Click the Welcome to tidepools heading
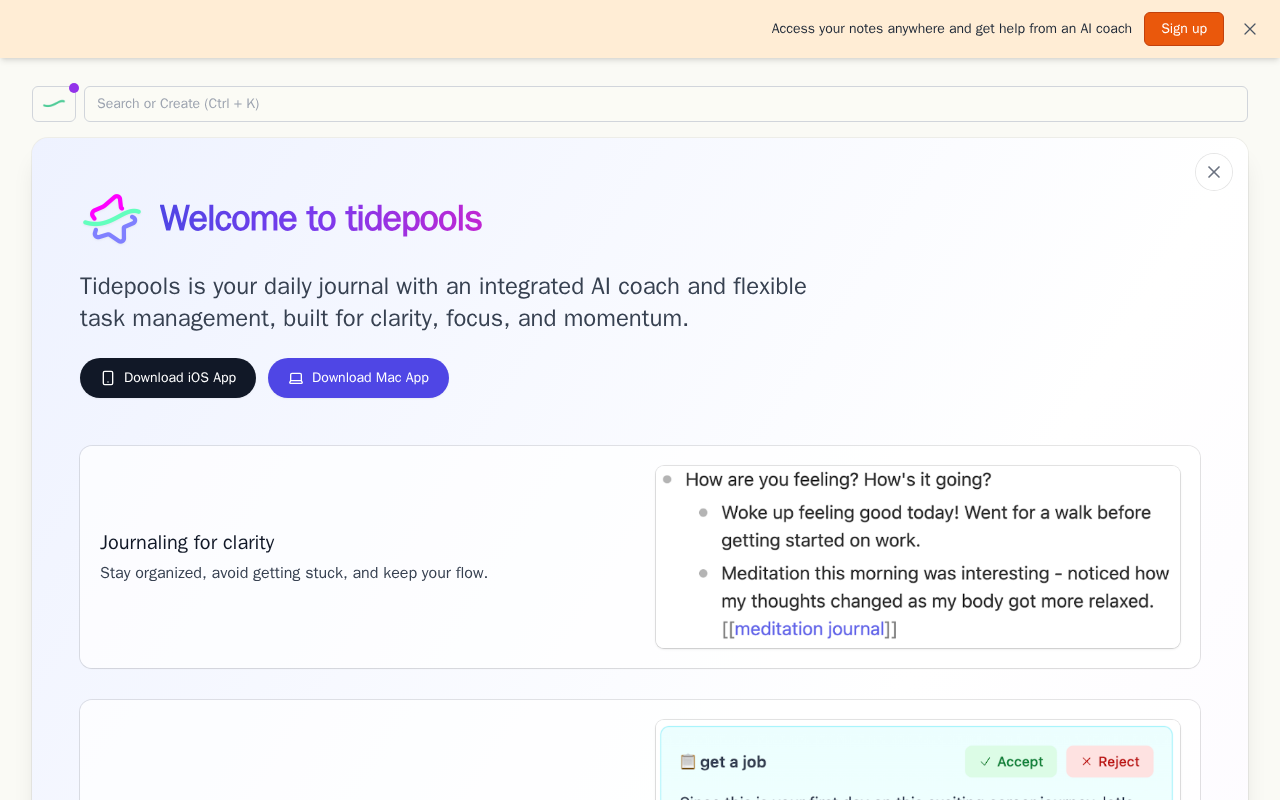Image resolution: width=1280 pixels, height=800 pixels. point(320,219)
